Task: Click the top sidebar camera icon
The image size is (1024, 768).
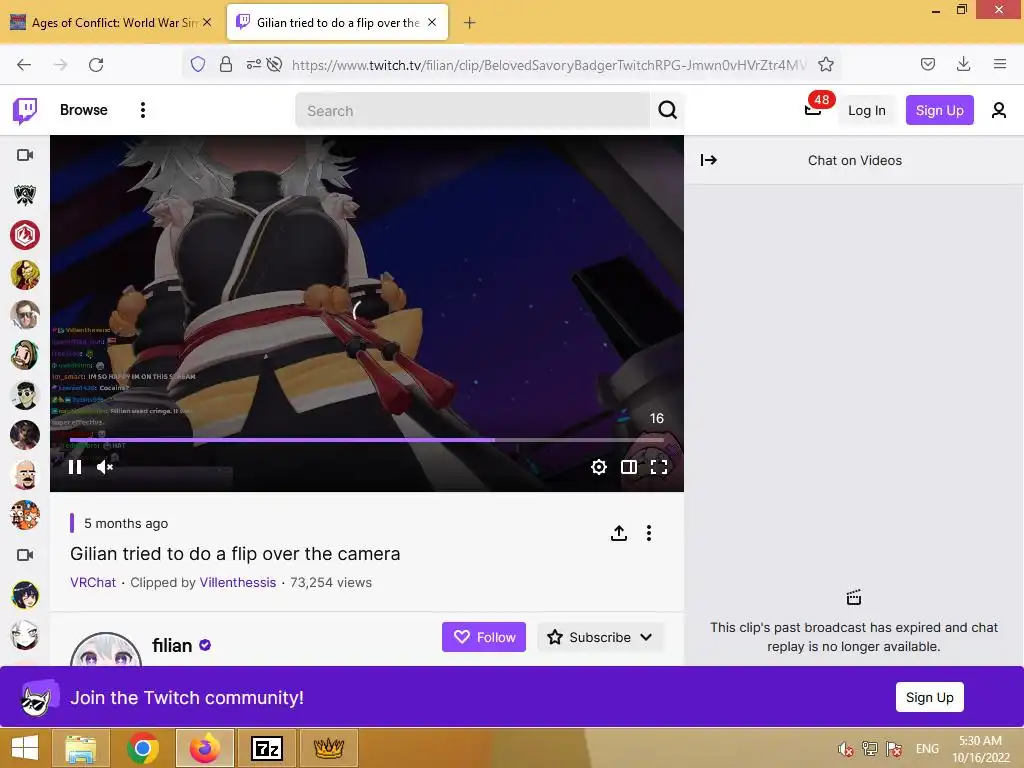Action: [x=25, y=155]
